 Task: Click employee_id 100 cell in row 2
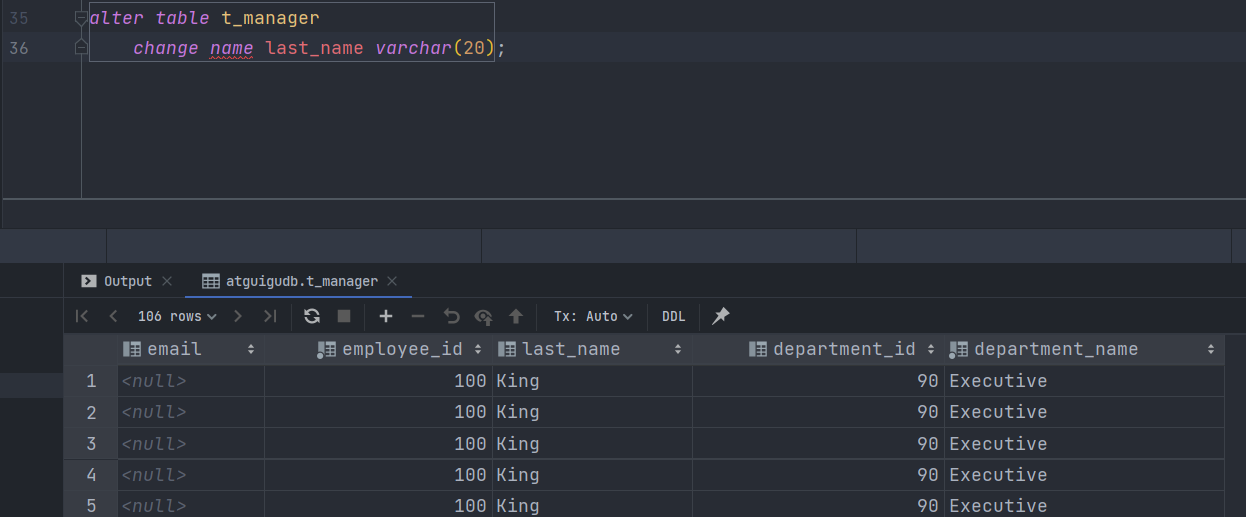click(x=379, y=411)
